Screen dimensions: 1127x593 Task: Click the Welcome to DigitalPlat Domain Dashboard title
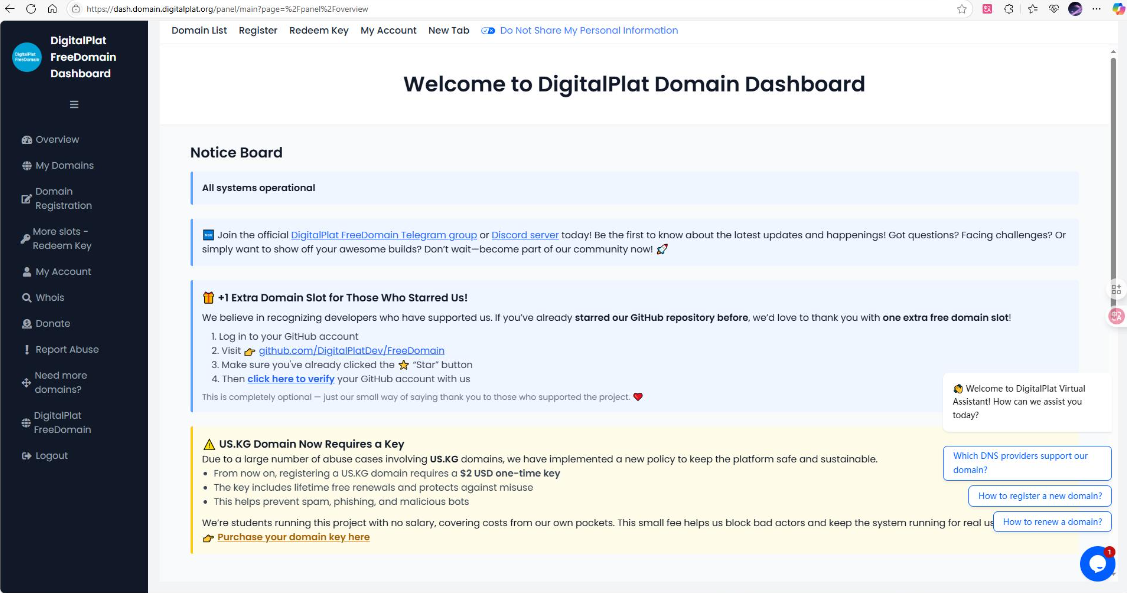[634, 84]
